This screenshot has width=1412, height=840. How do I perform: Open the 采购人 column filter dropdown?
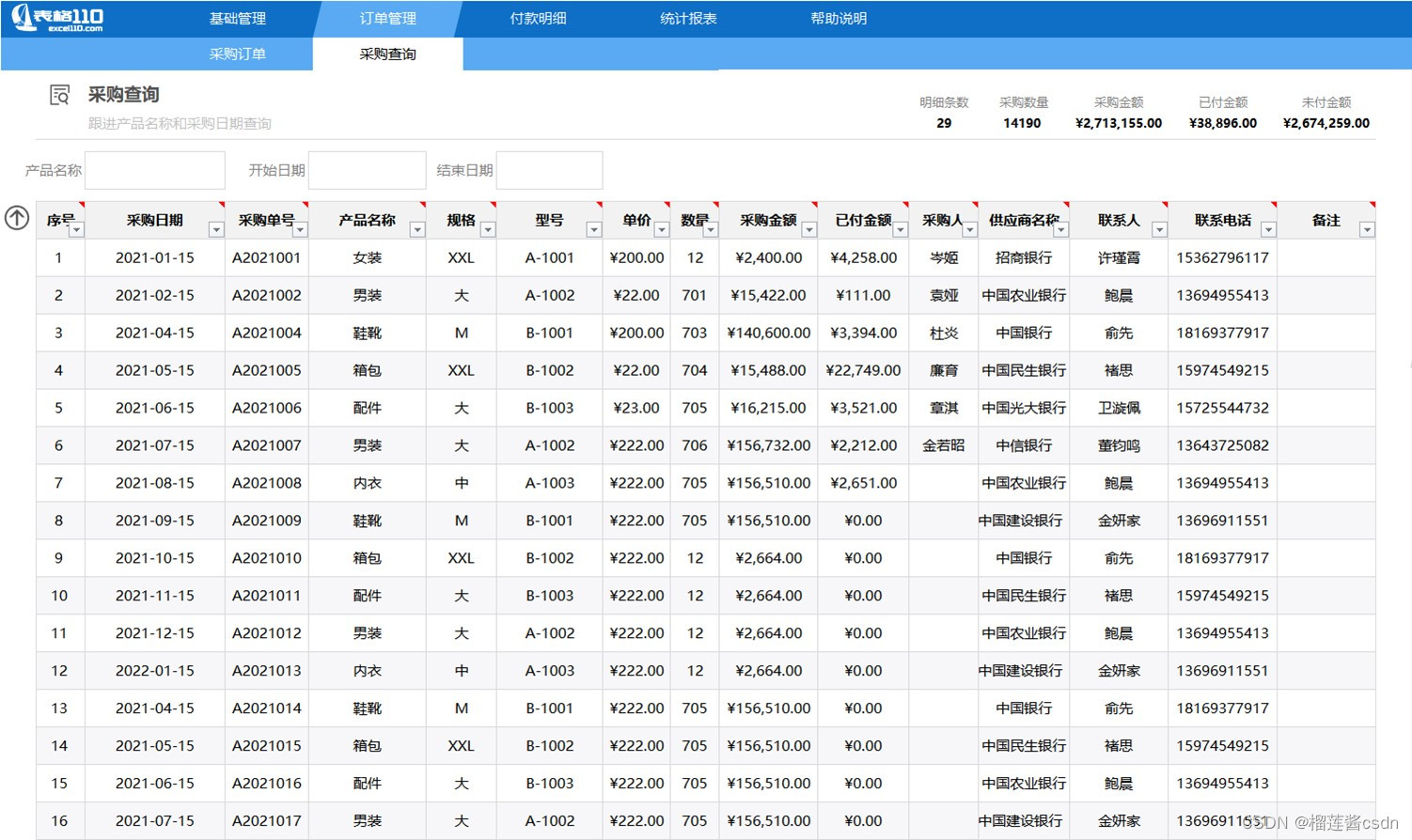[969, 229]
